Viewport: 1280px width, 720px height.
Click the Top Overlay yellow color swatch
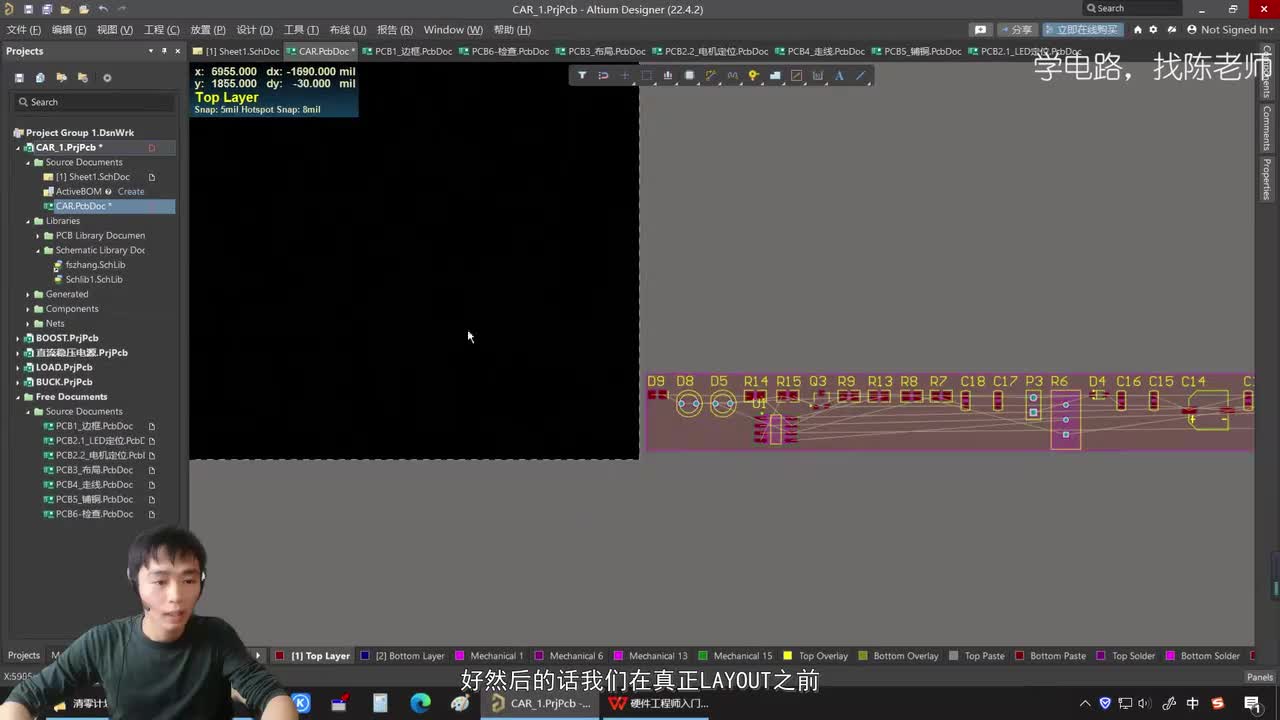tap(788, 656)
